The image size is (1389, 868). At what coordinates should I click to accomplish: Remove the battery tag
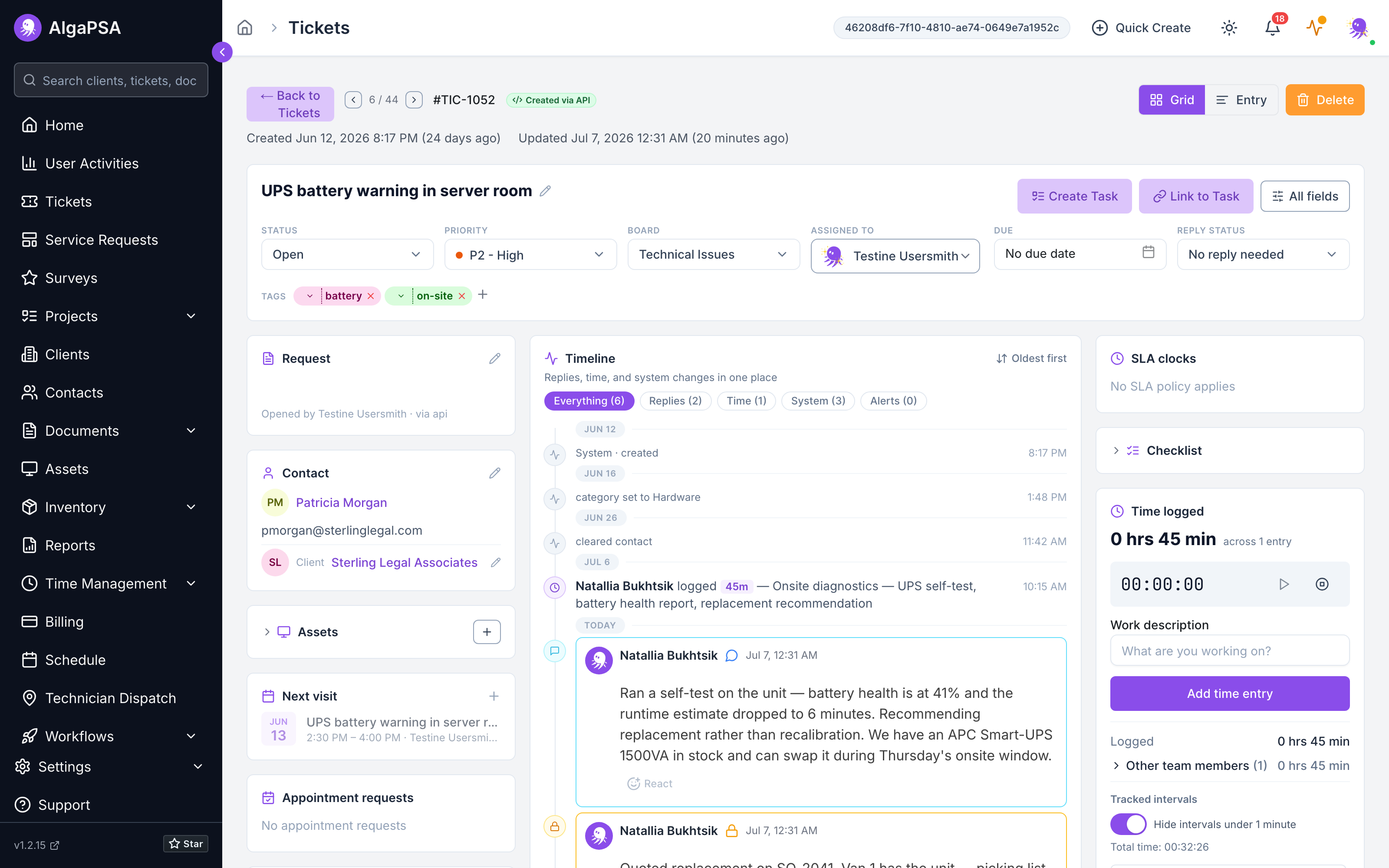371,296
